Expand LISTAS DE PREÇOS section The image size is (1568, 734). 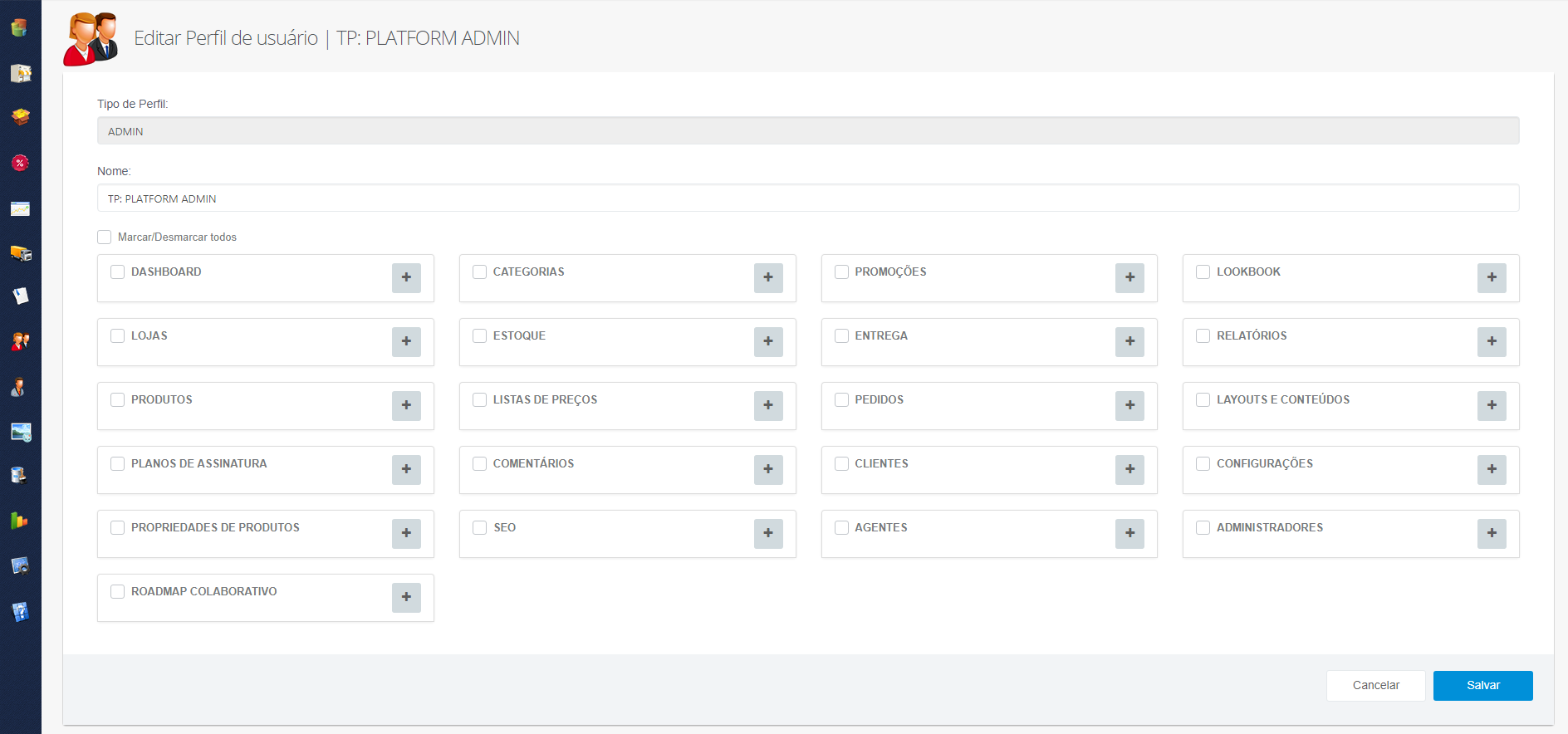(x=768, y=406)
